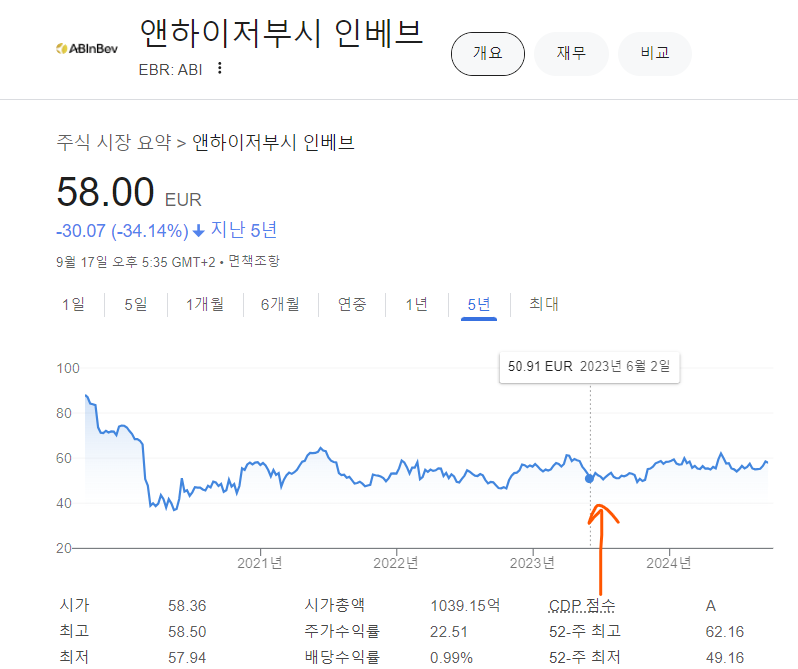Screen dimensions: 798x669
Task: Click the 50.91 EUR chart tooltip
Action: 589,367
